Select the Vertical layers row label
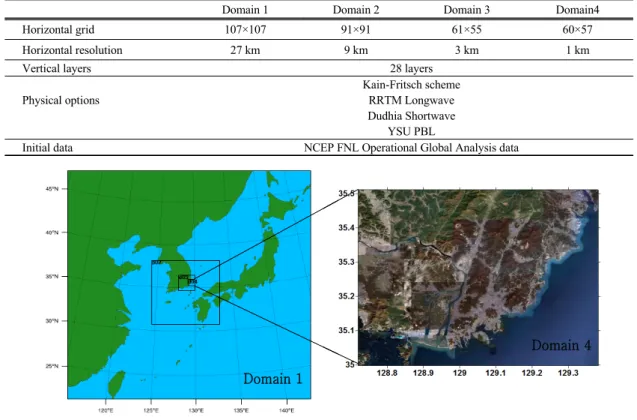This screenshot has width=637, height=420. pos(56,68)
